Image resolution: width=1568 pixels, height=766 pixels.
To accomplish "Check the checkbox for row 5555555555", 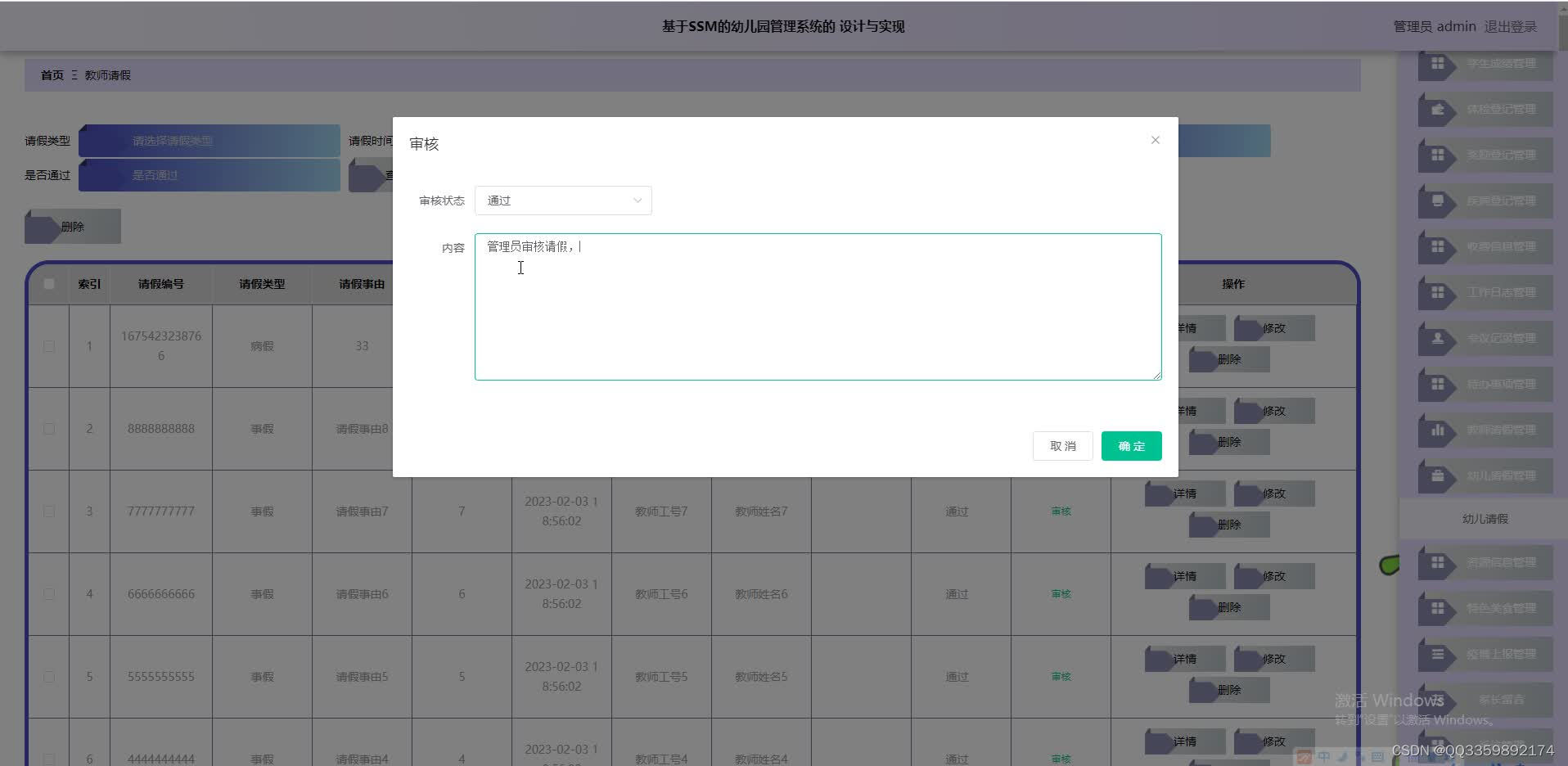I will click(49, 677).
